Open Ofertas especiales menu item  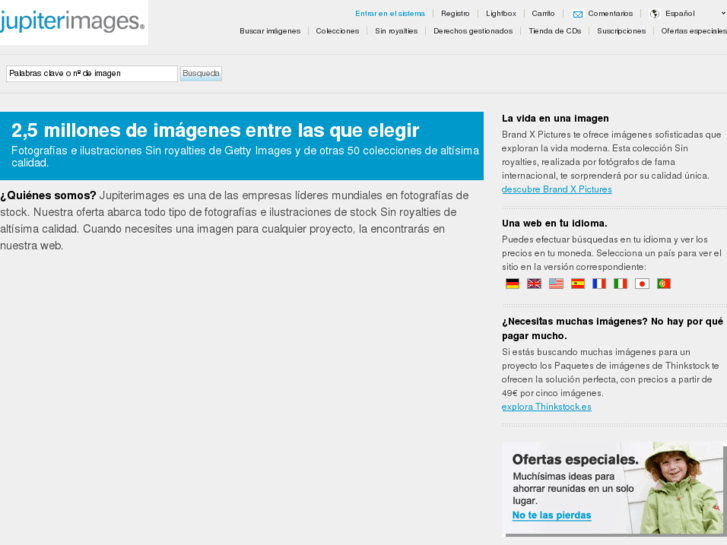pyautogui.click(x=694, y=31)
